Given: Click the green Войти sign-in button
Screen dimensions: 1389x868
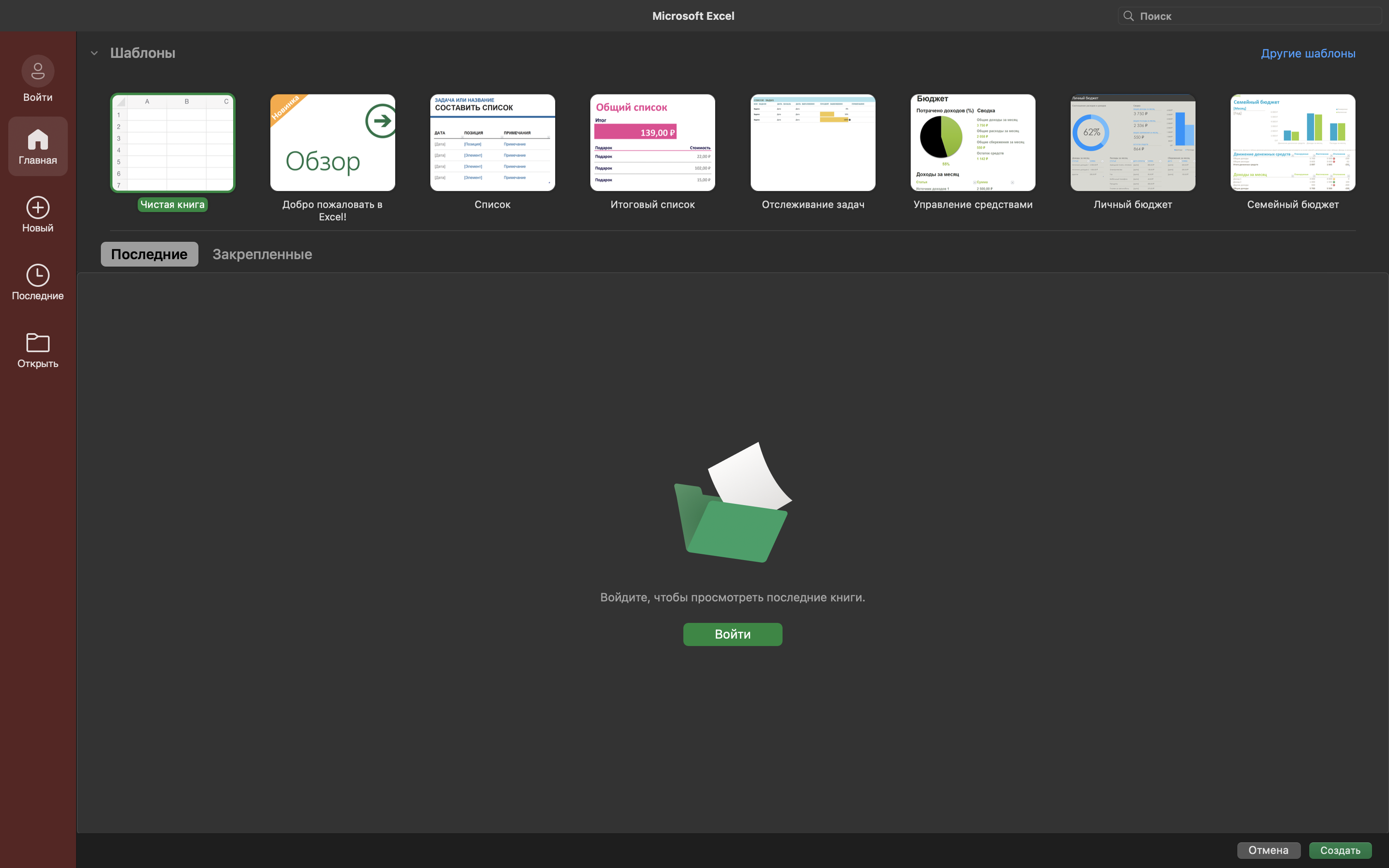Looking at the screenshot, I should [x=733, y=634].
